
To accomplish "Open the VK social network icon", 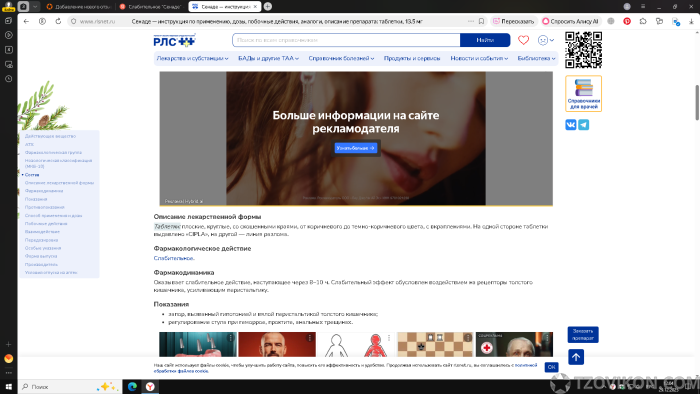I will pos(571,124).
